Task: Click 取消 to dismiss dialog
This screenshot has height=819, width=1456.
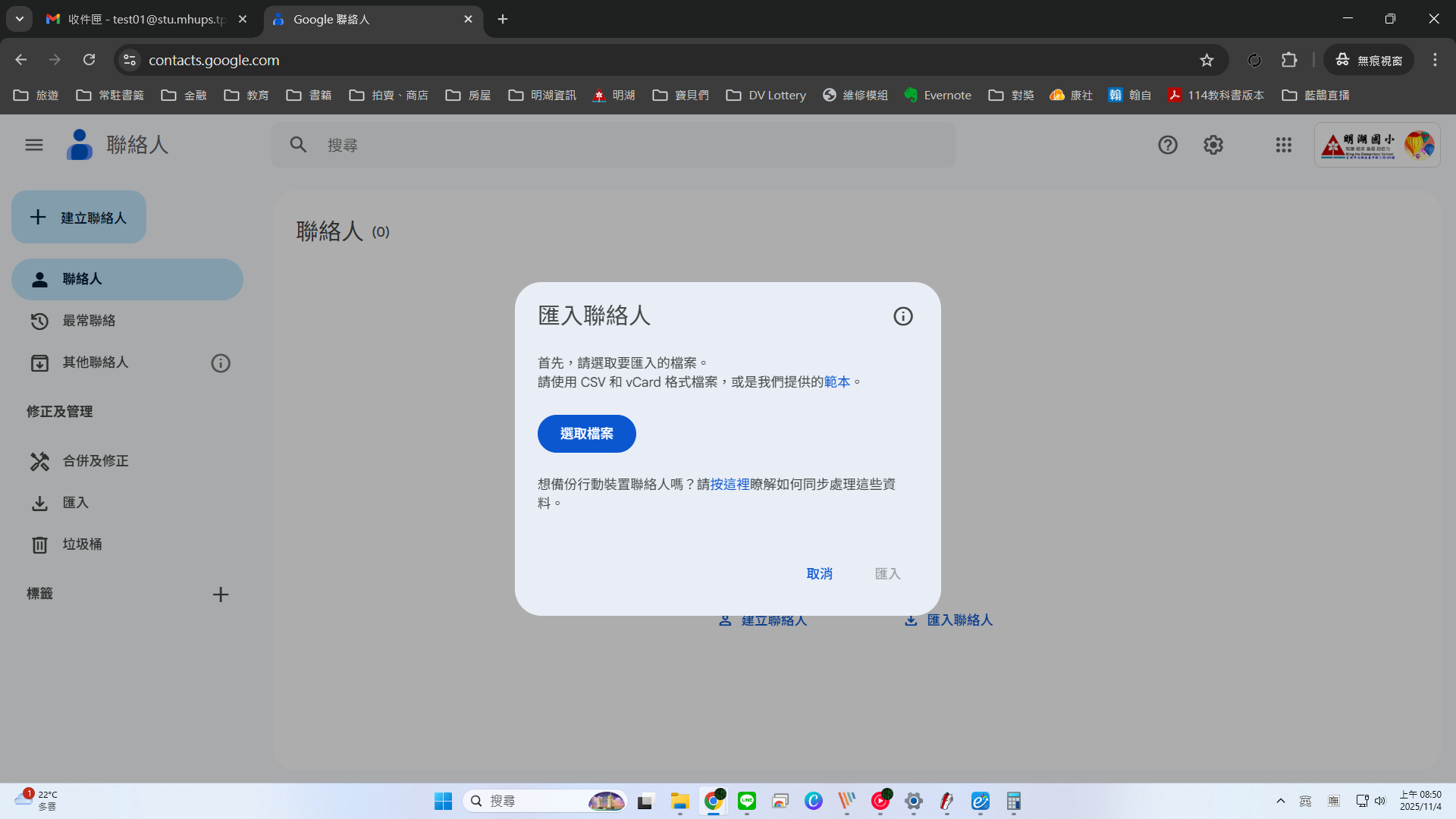Action: pyautogui.click(x=819, y=574)
